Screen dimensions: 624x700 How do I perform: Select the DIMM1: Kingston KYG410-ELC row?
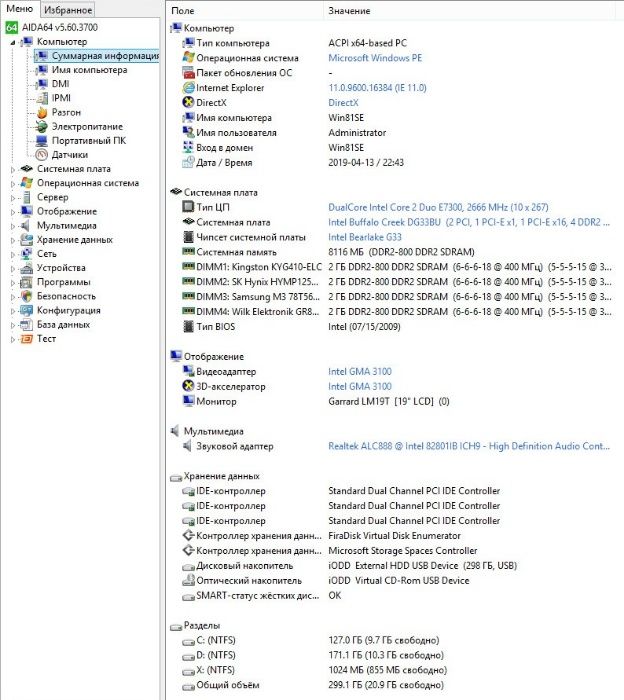(395, 267)
